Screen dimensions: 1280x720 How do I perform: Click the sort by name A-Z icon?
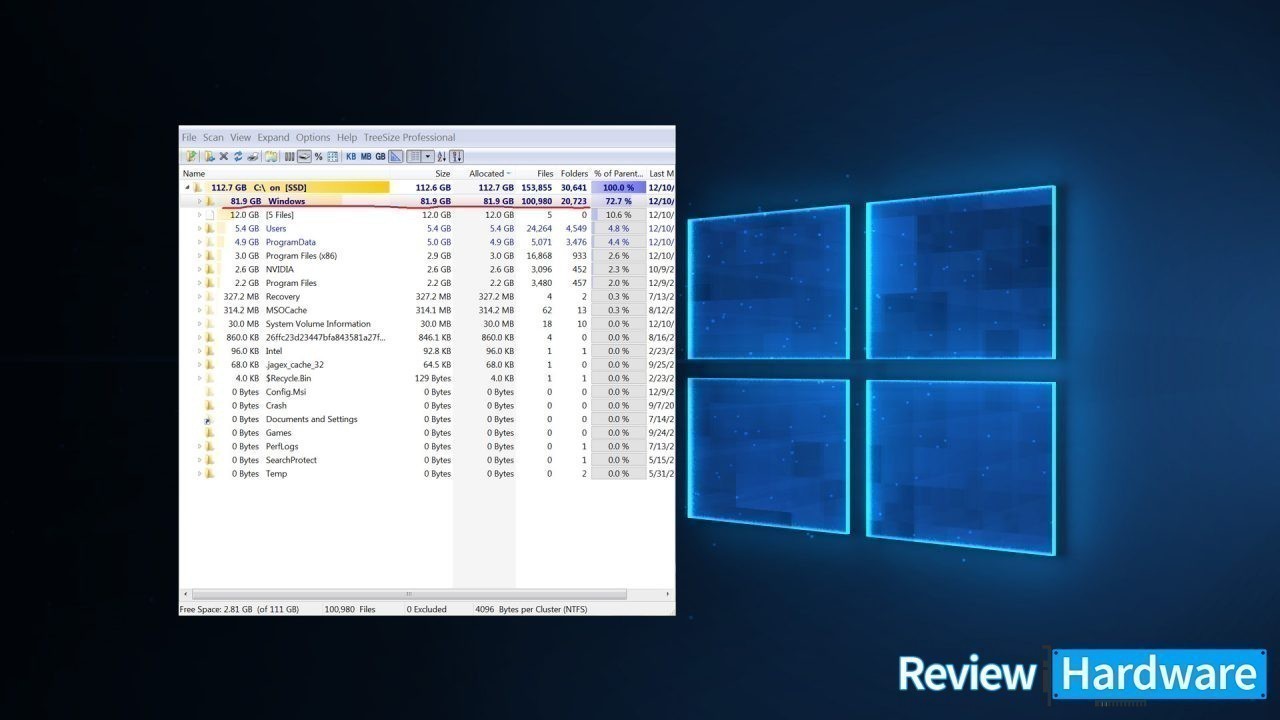click(442, 156)
